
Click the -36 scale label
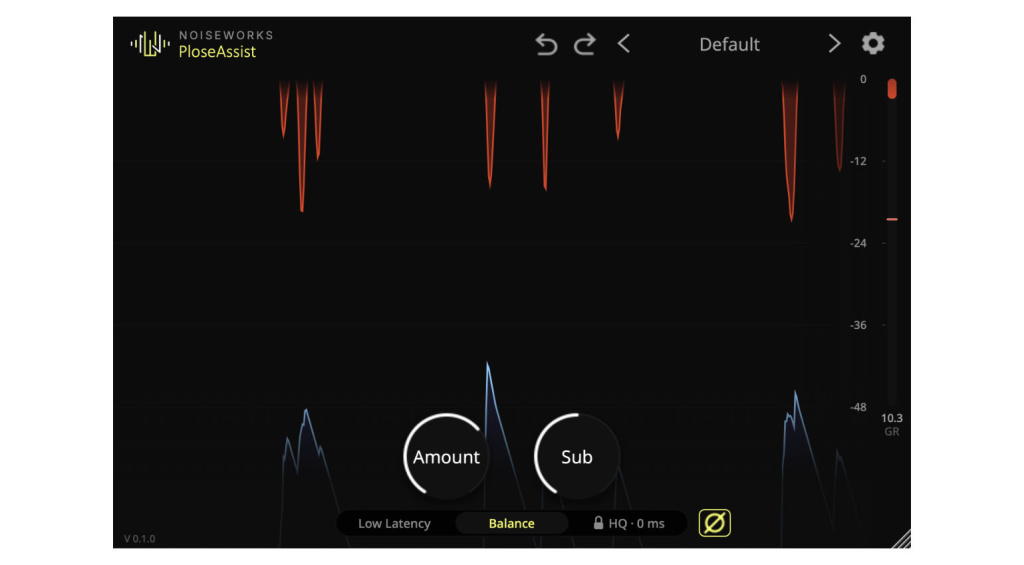(x=858, y=325)
